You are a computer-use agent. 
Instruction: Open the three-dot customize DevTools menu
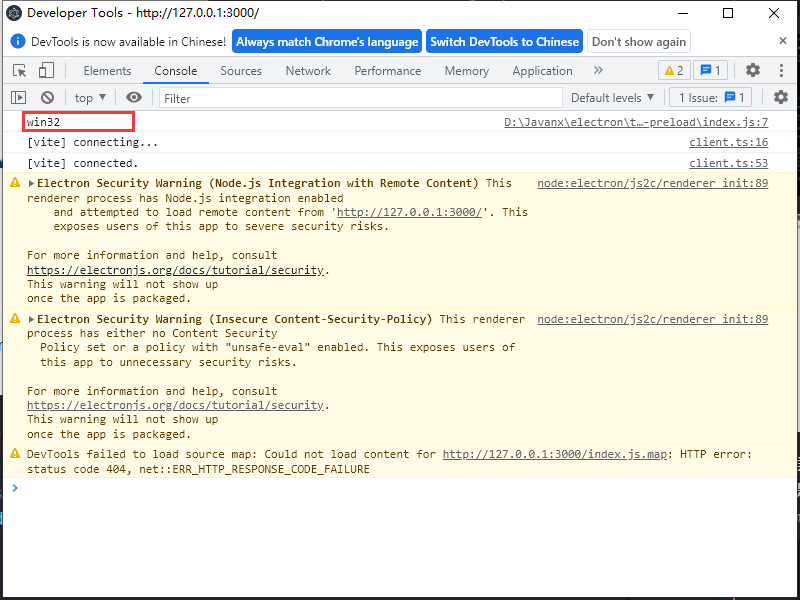coord(781,70)
